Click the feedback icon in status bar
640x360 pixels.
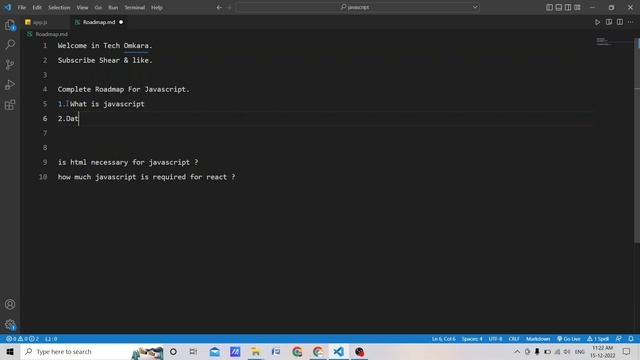pos(619,339)
